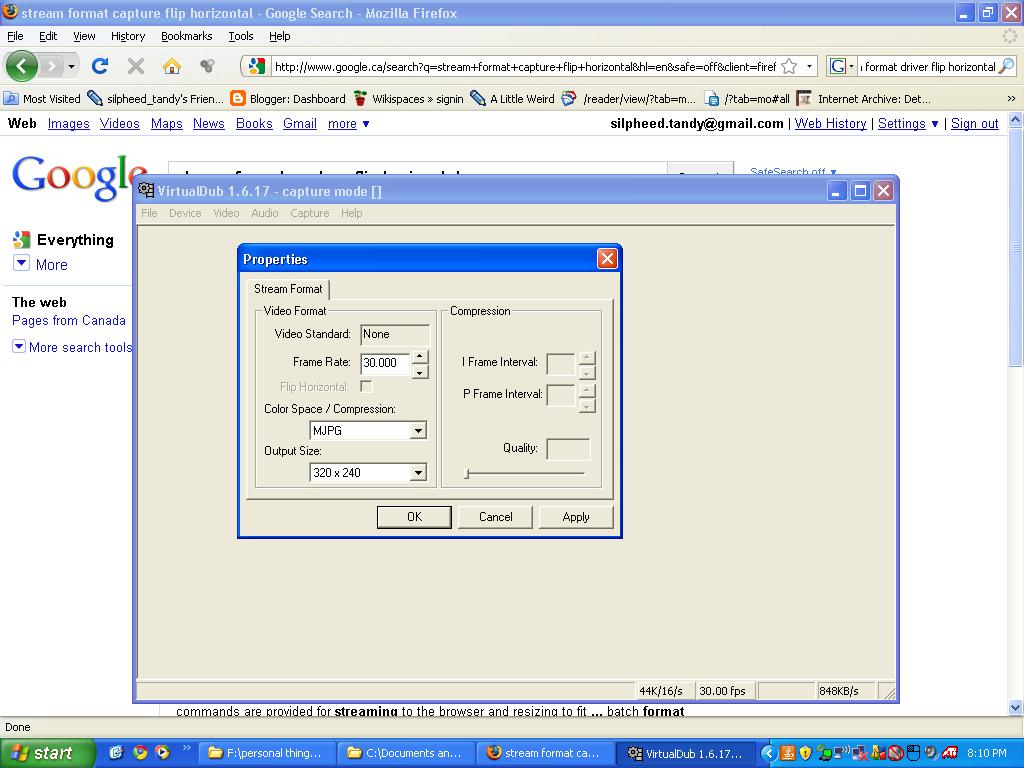Open the VirtualDub Capture menu
Viewport: 1024px width, 768px height.
310,213
